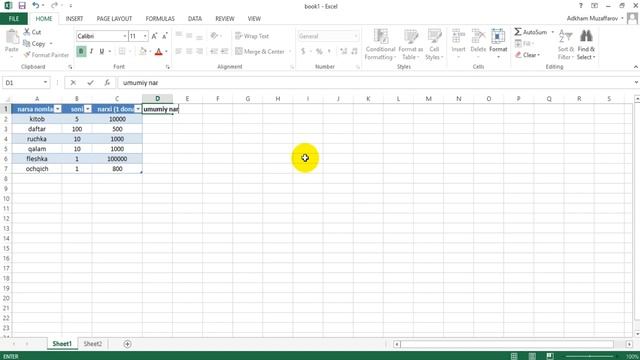Apply fill color bucket

click(142, 51)
